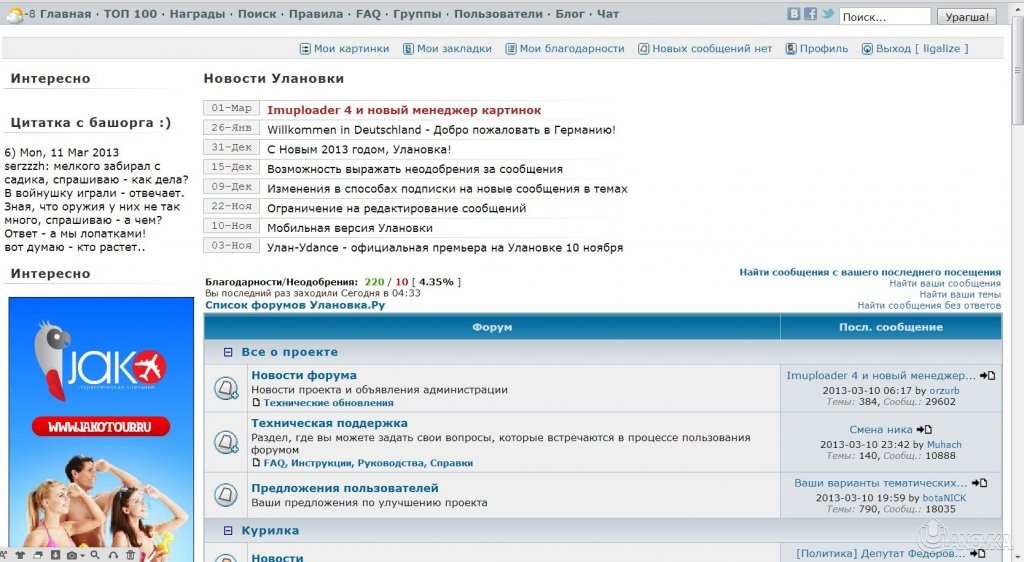Click the trash icon in bottom toolbar

click(x=131, y=555)
